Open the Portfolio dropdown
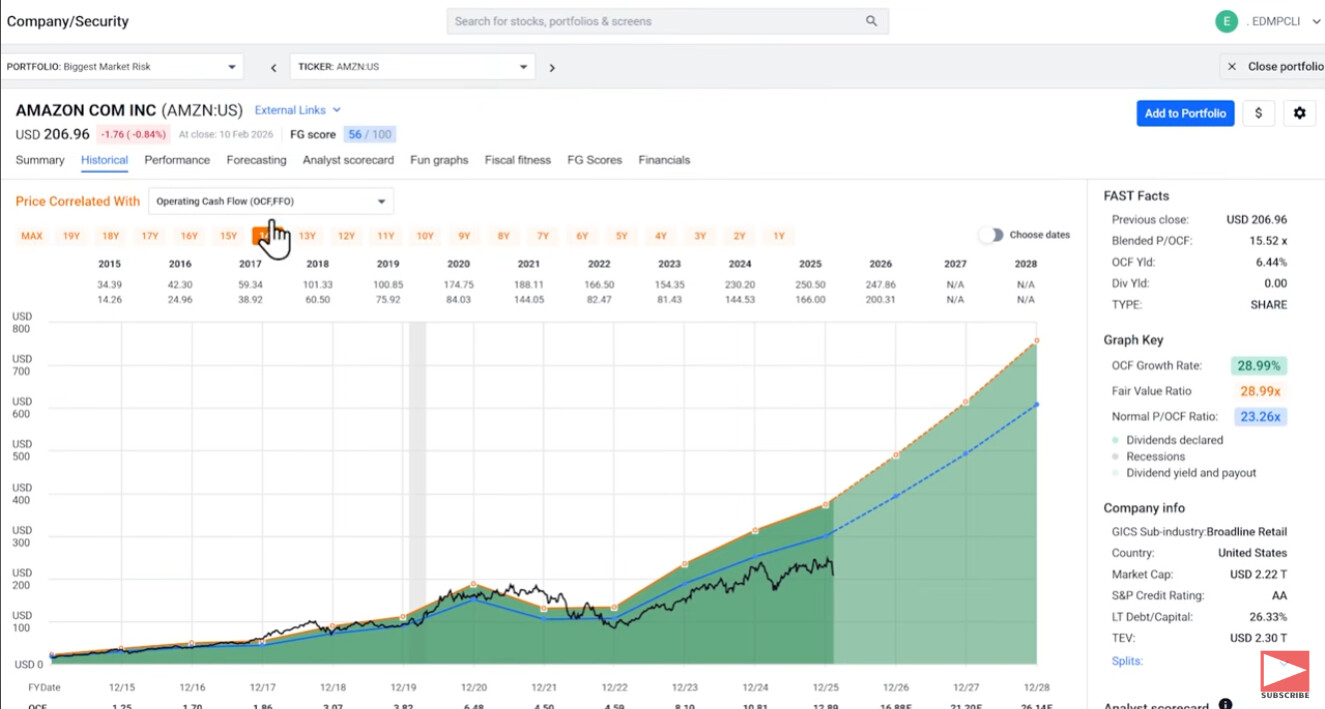This screenshot has width=1325, height=709. (x=122, y=67)
